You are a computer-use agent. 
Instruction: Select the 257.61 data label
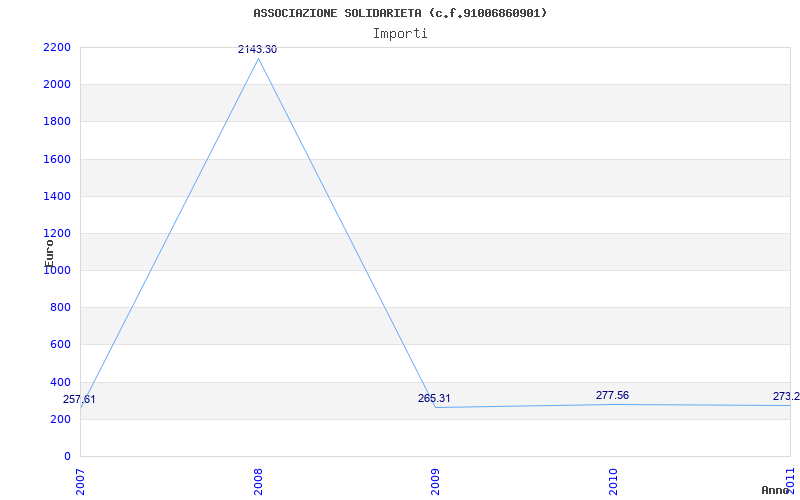pos(79,399)
